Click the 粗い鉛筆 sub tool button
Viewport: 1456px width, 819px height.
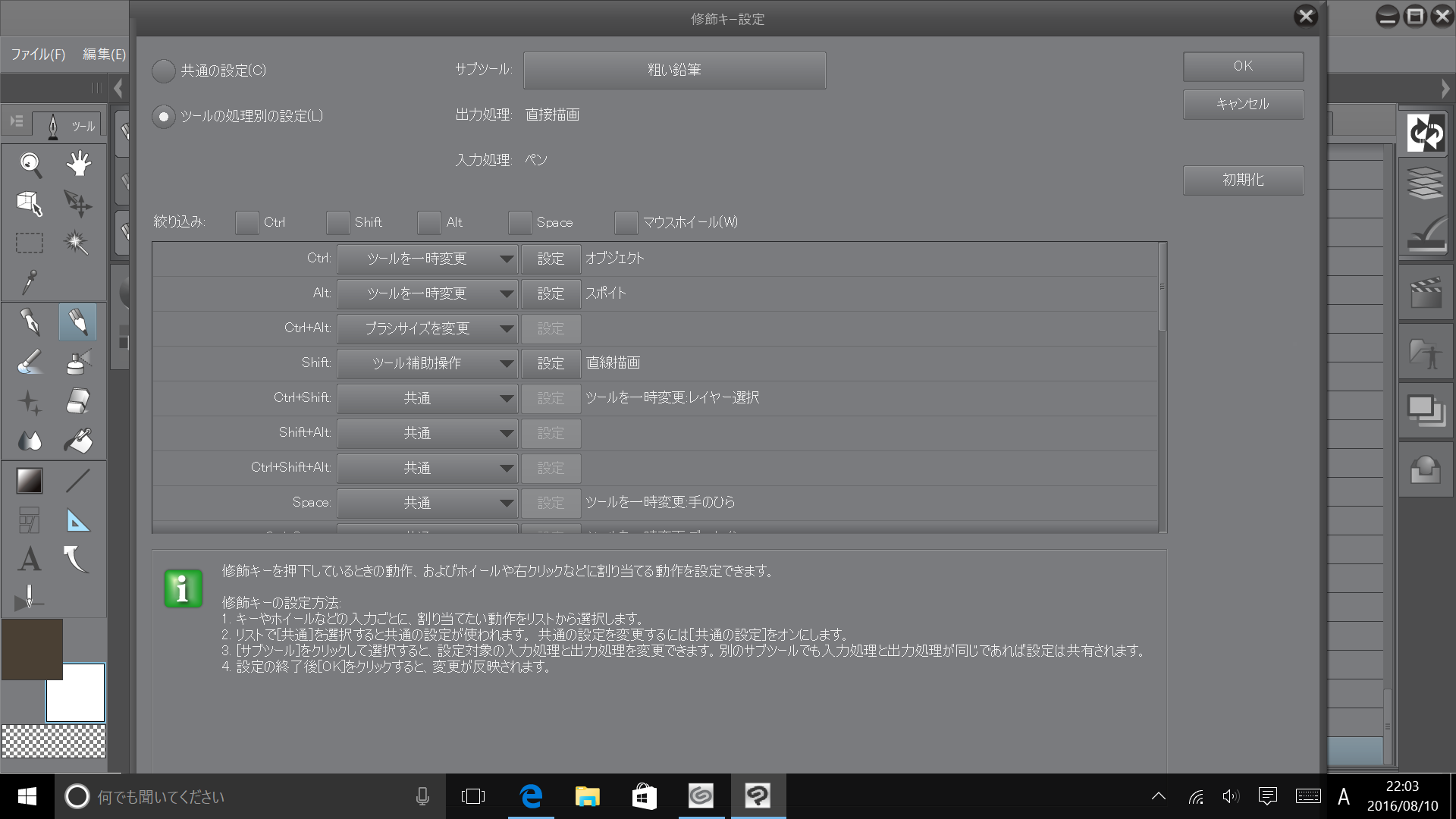click(674, 71)
